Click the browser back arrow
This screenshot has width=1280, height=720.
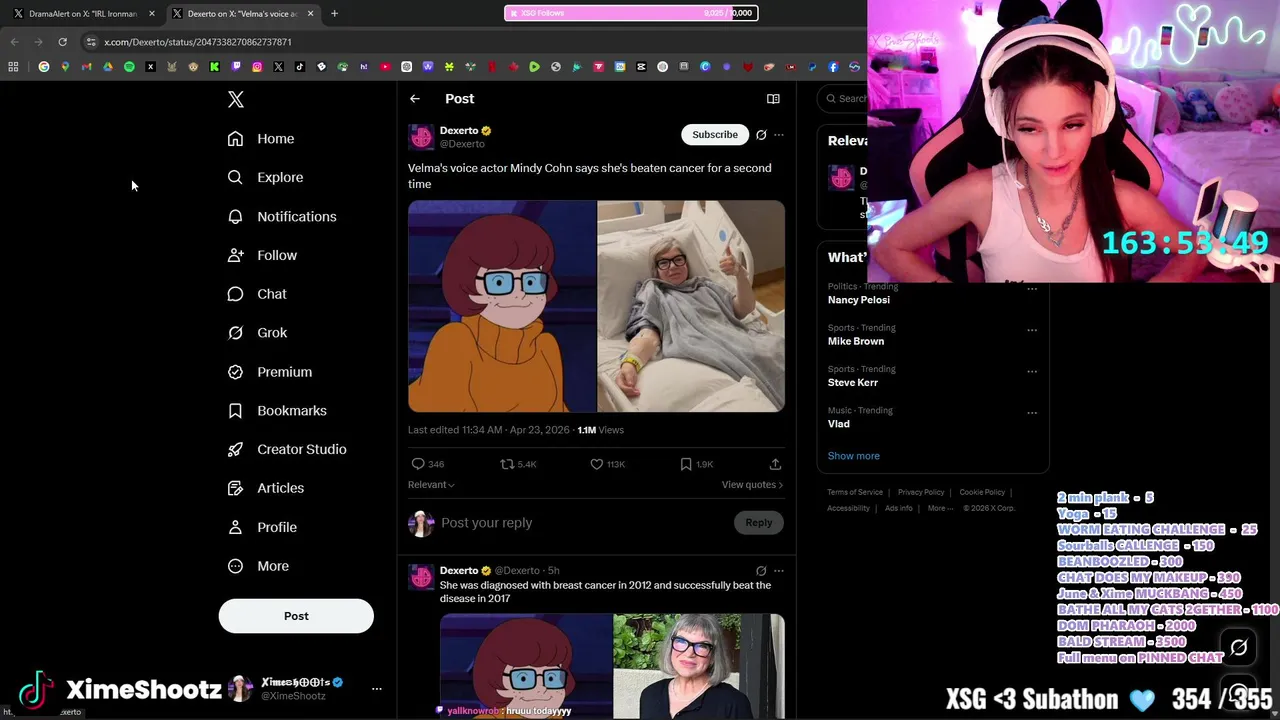pos(14,42)
